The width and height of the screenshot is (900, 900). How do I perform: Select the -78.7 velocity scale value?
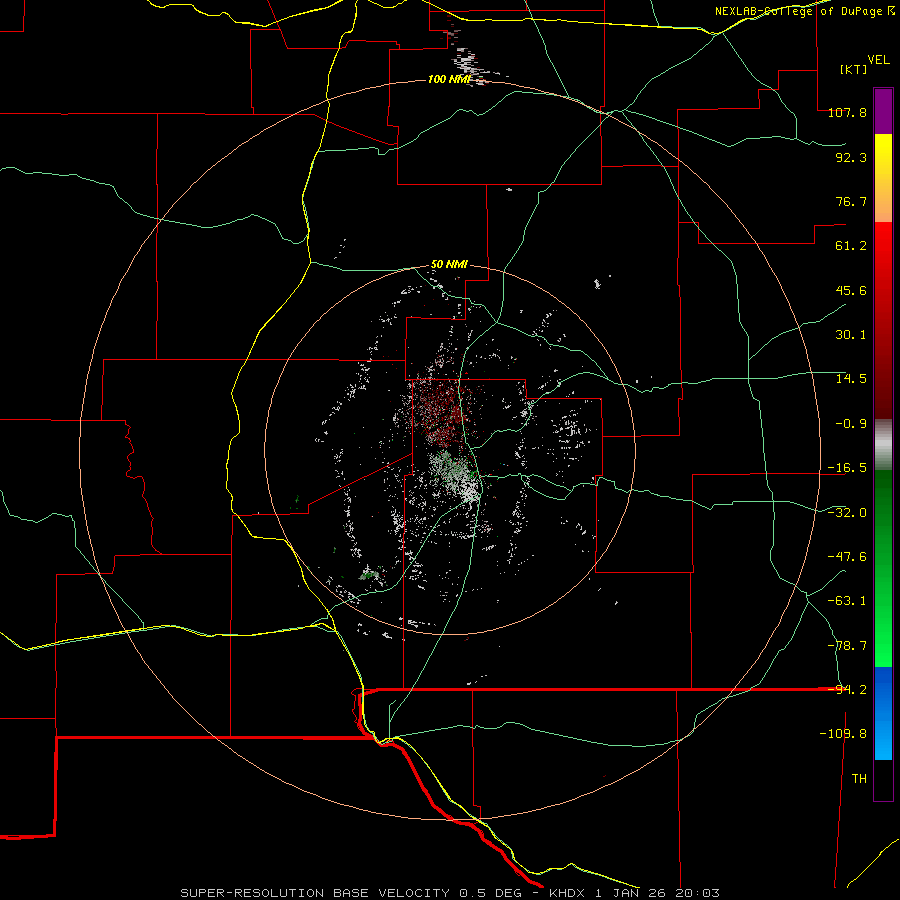[x=847, y=646]
